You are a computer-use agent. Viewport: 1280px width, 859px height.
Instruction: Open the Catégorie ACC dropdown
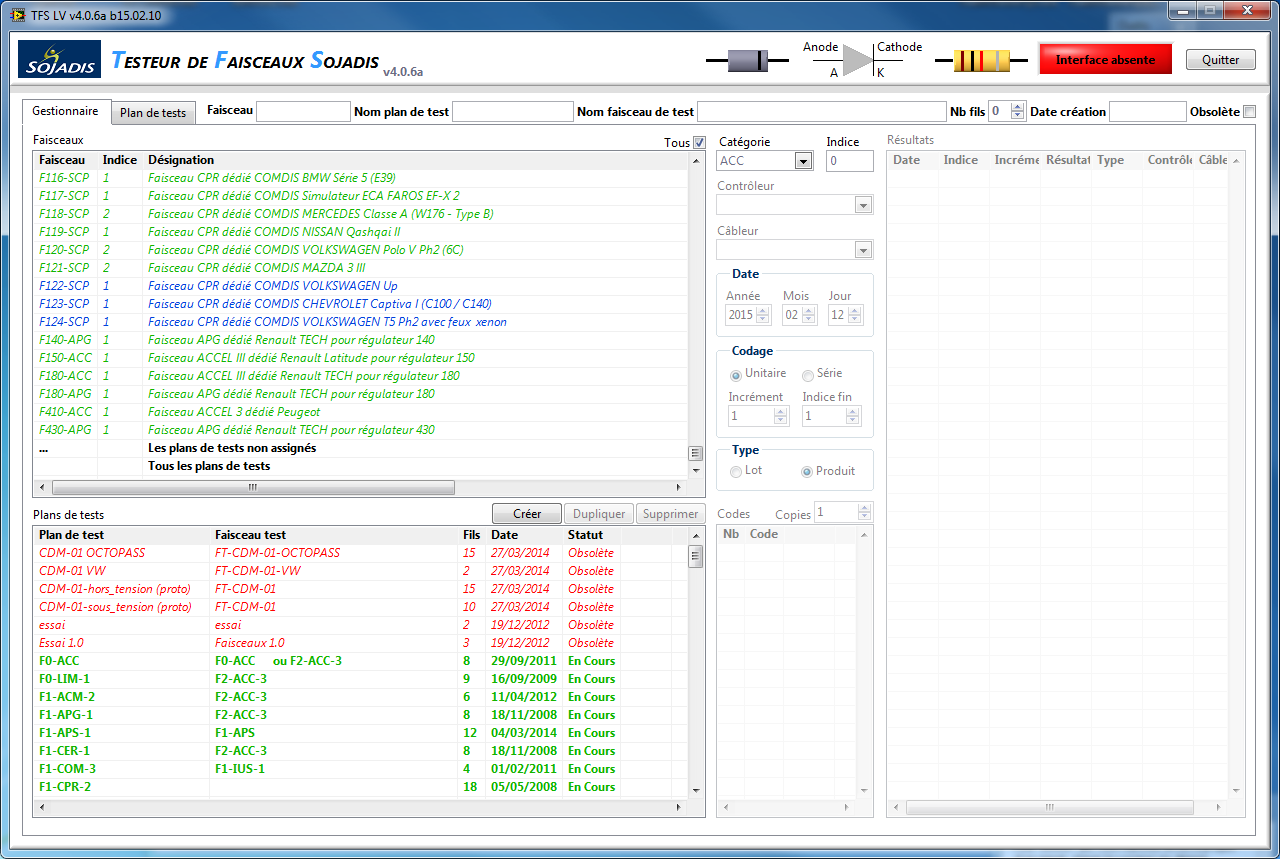[803, 161]
